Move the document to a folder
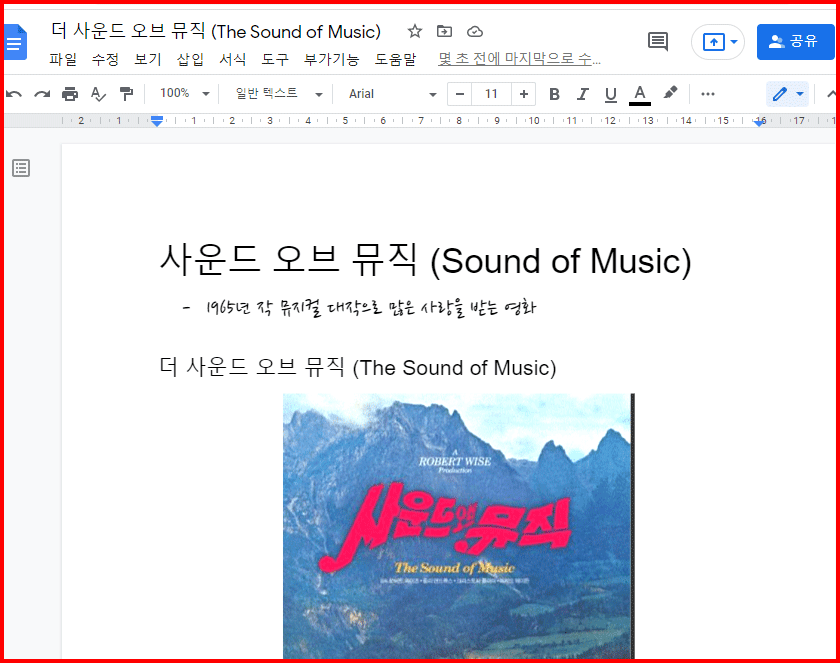Viewport: 840px width, 663px height. coord(444,32)
